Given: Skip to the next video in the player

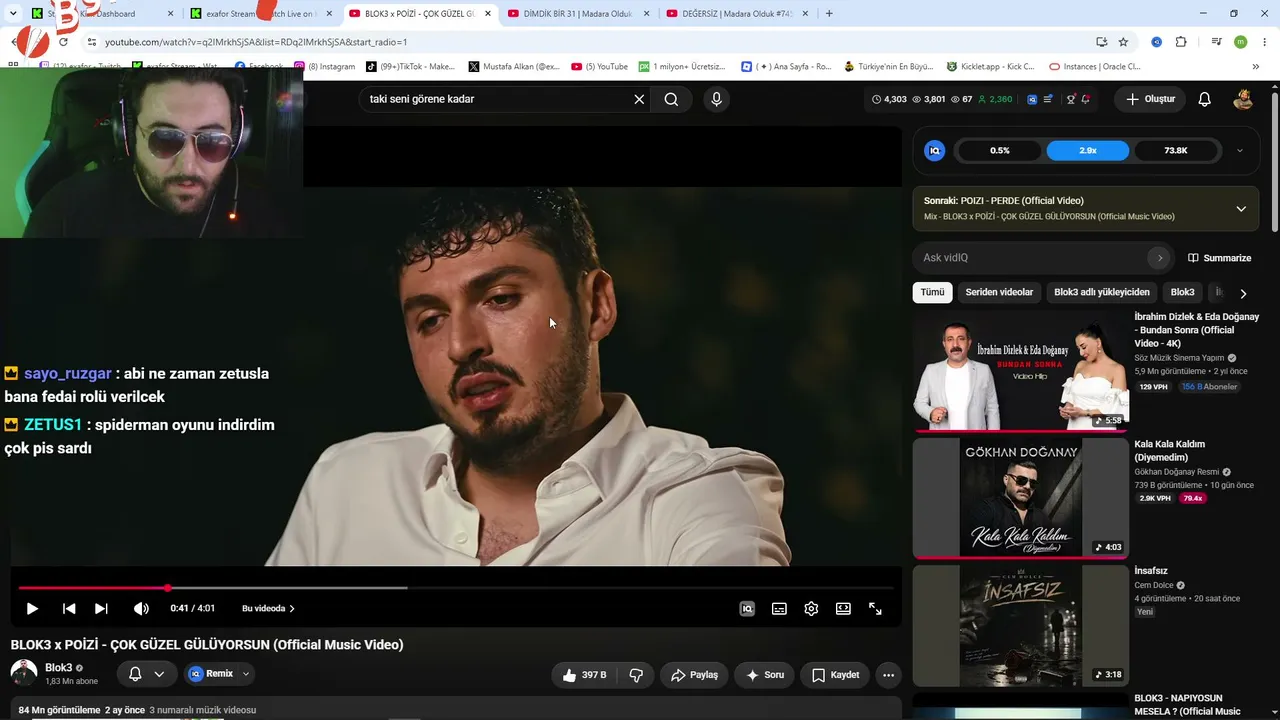Looking at the screenshot, I should (101, 608).
